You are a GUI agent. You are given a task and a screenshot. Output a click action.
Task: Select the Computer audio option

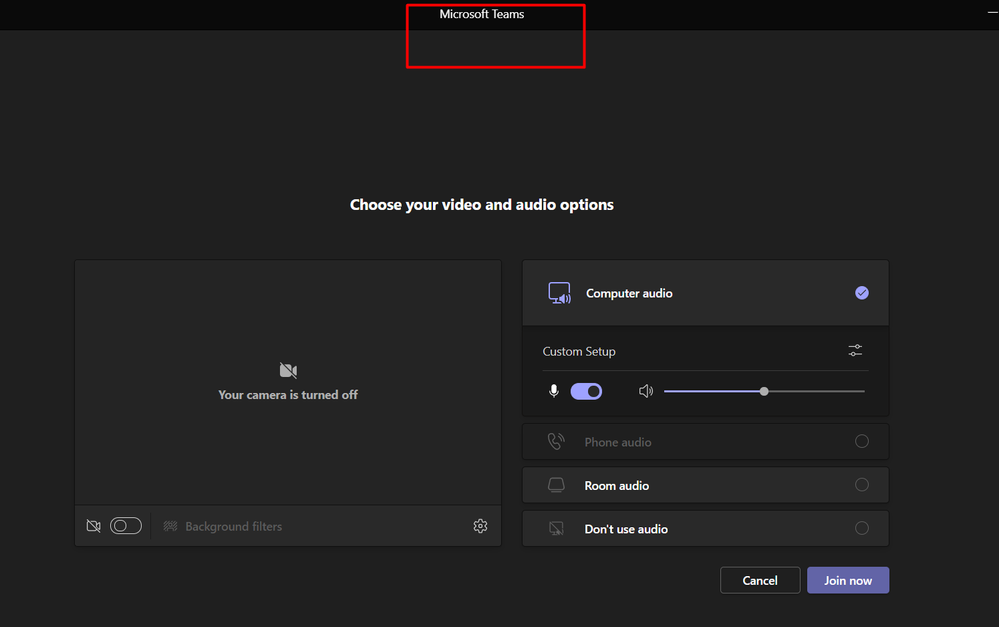click(x=705, y=293)
